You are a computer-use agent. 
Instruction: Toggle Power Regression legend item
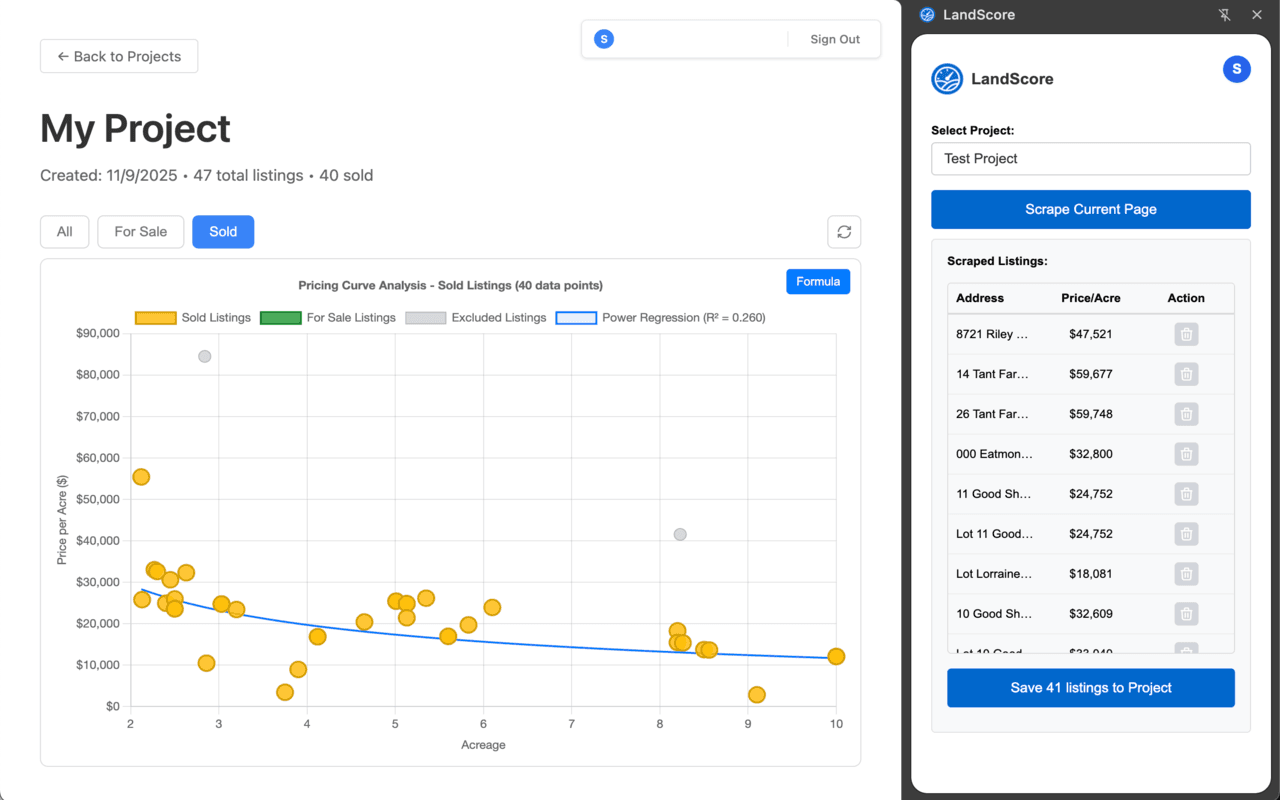660,318
